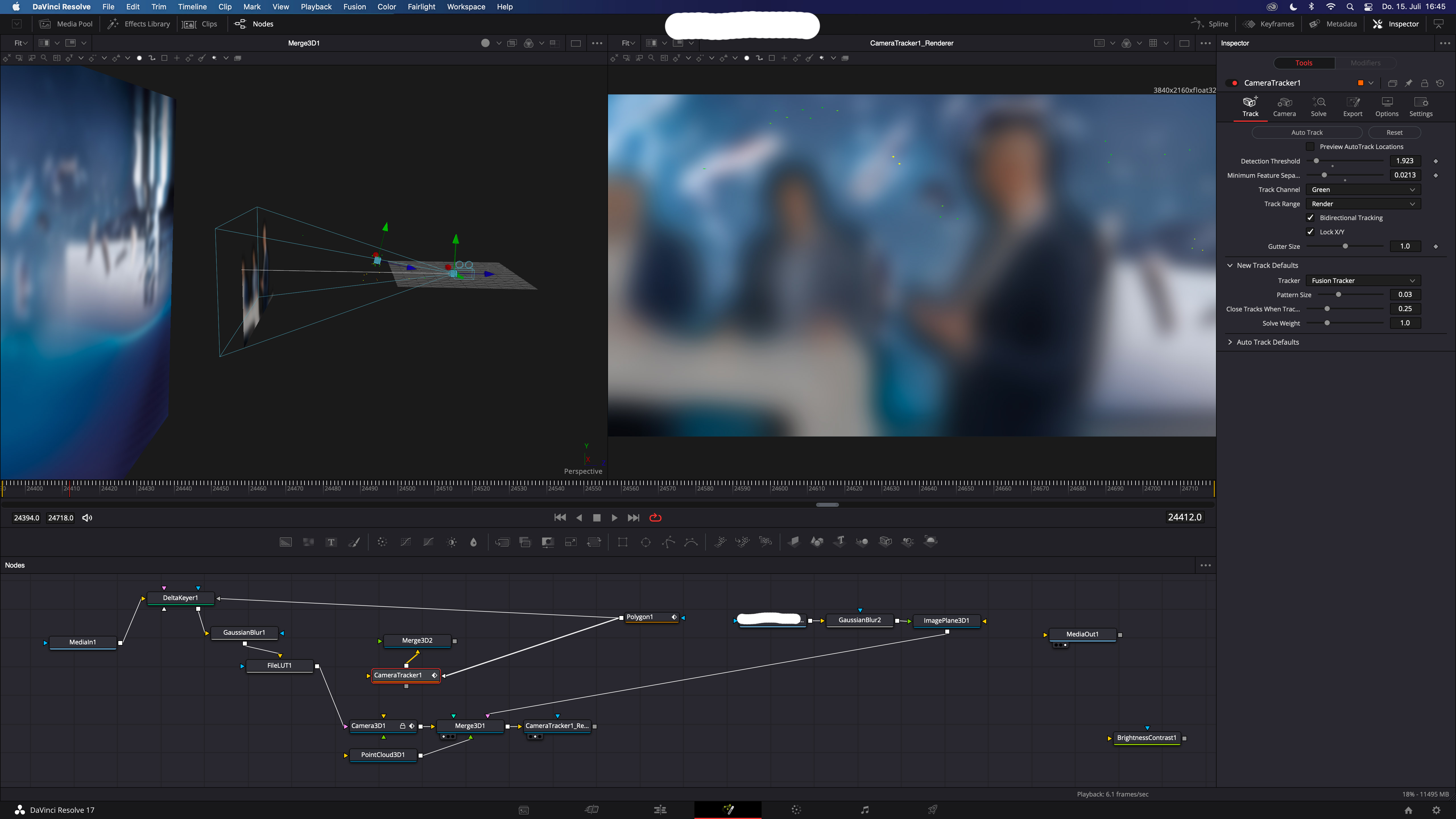Click the Auto Track button

[x=1307, y=132]
